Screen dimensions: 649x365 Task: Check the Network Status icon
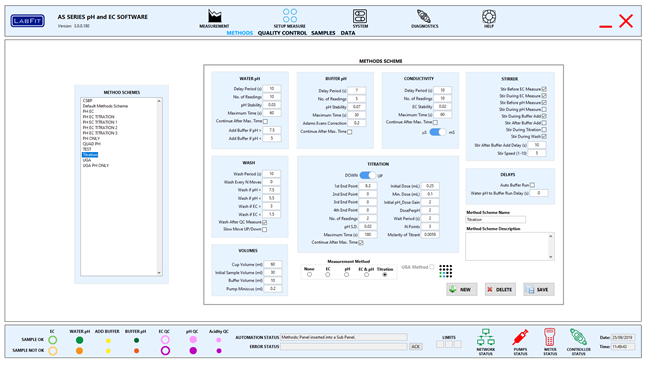(486, 338)
